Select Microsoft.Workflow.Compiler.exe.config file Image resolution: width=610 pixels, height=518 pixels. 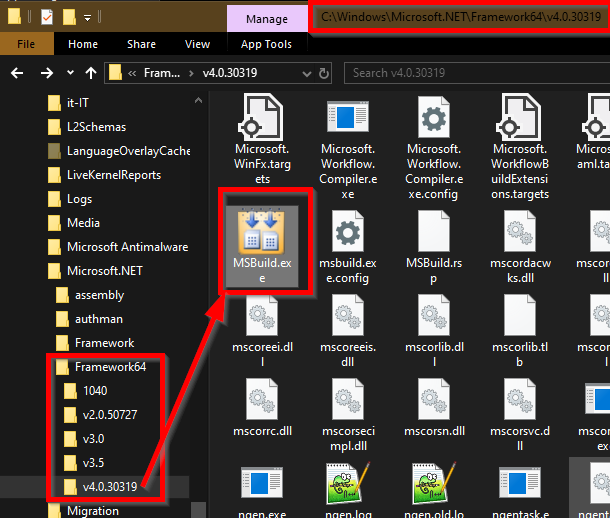[434, 148]
